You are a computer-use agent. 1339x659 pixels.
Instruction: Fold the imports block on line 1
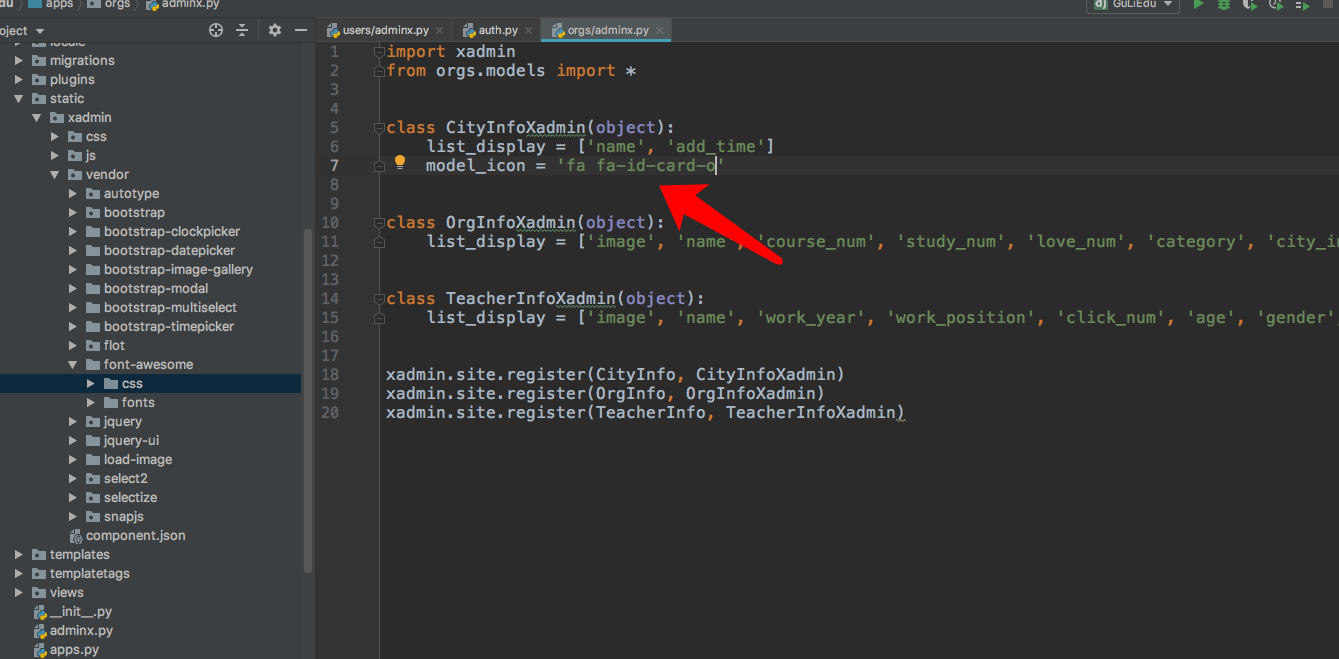click(x=379, y=52)
